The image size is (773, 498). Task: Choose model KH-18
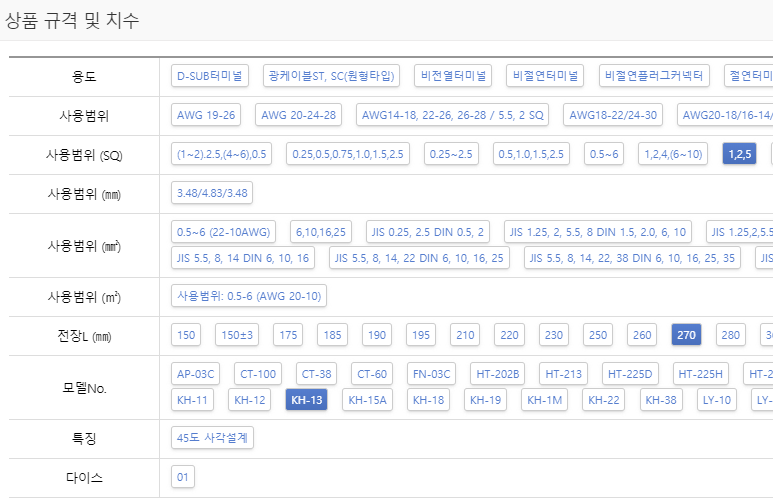point(428,400)
